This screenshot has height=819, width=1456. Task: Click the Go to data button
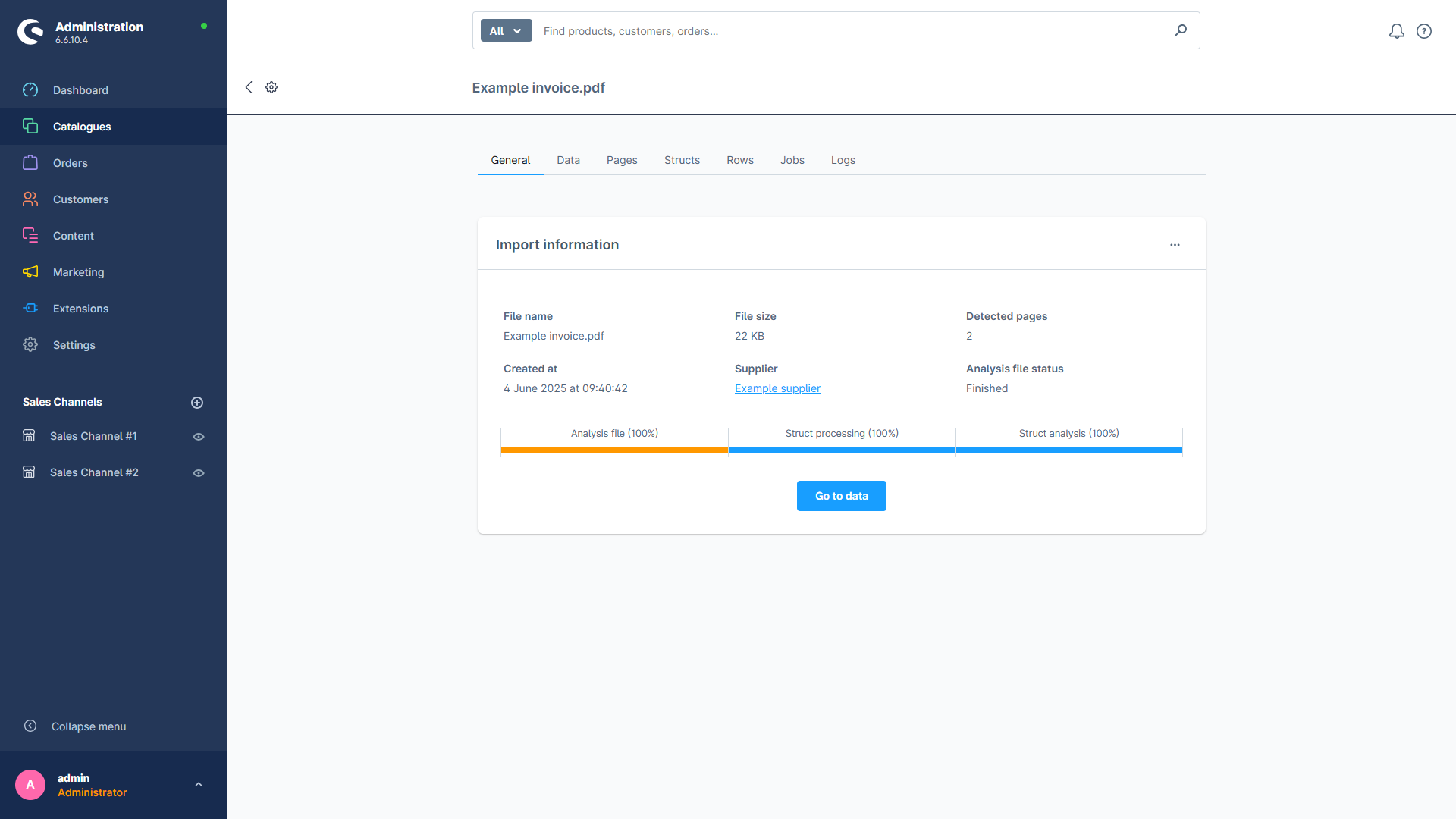tap(841, 496)
